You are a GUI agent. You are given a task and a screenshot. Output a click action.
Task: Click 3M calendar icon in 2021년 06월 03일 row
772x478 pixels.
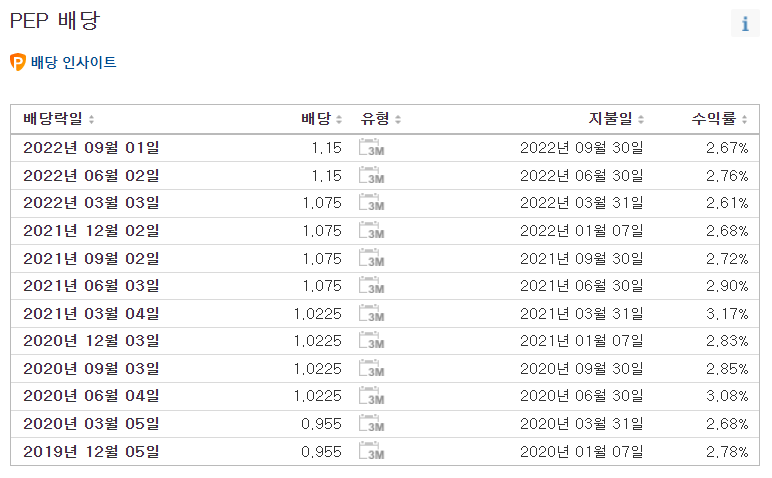(x=372, y=286)
